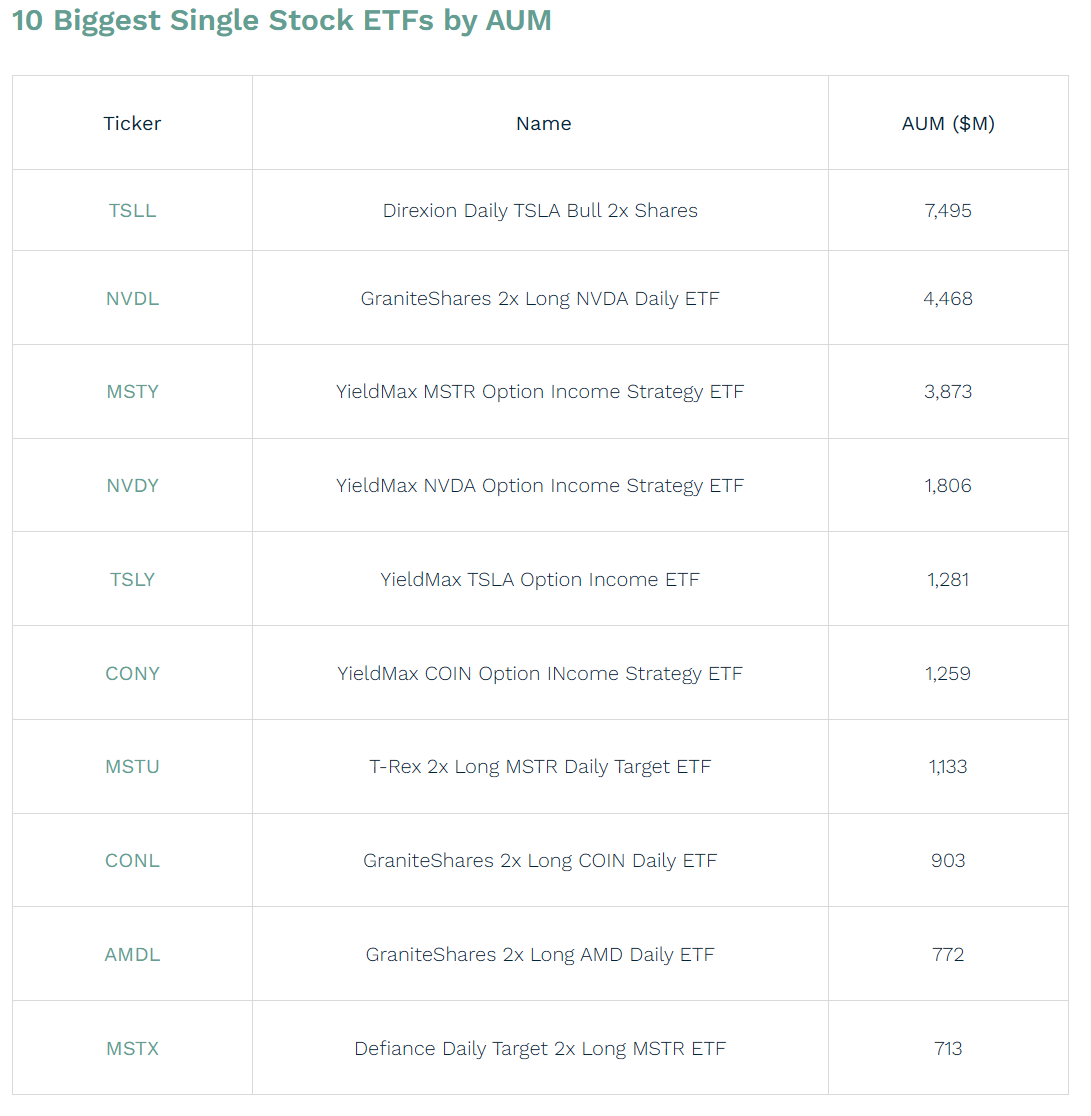The image size is (1091, 1116).
Task: Click the Ticker column header
Action: [132, 124]
